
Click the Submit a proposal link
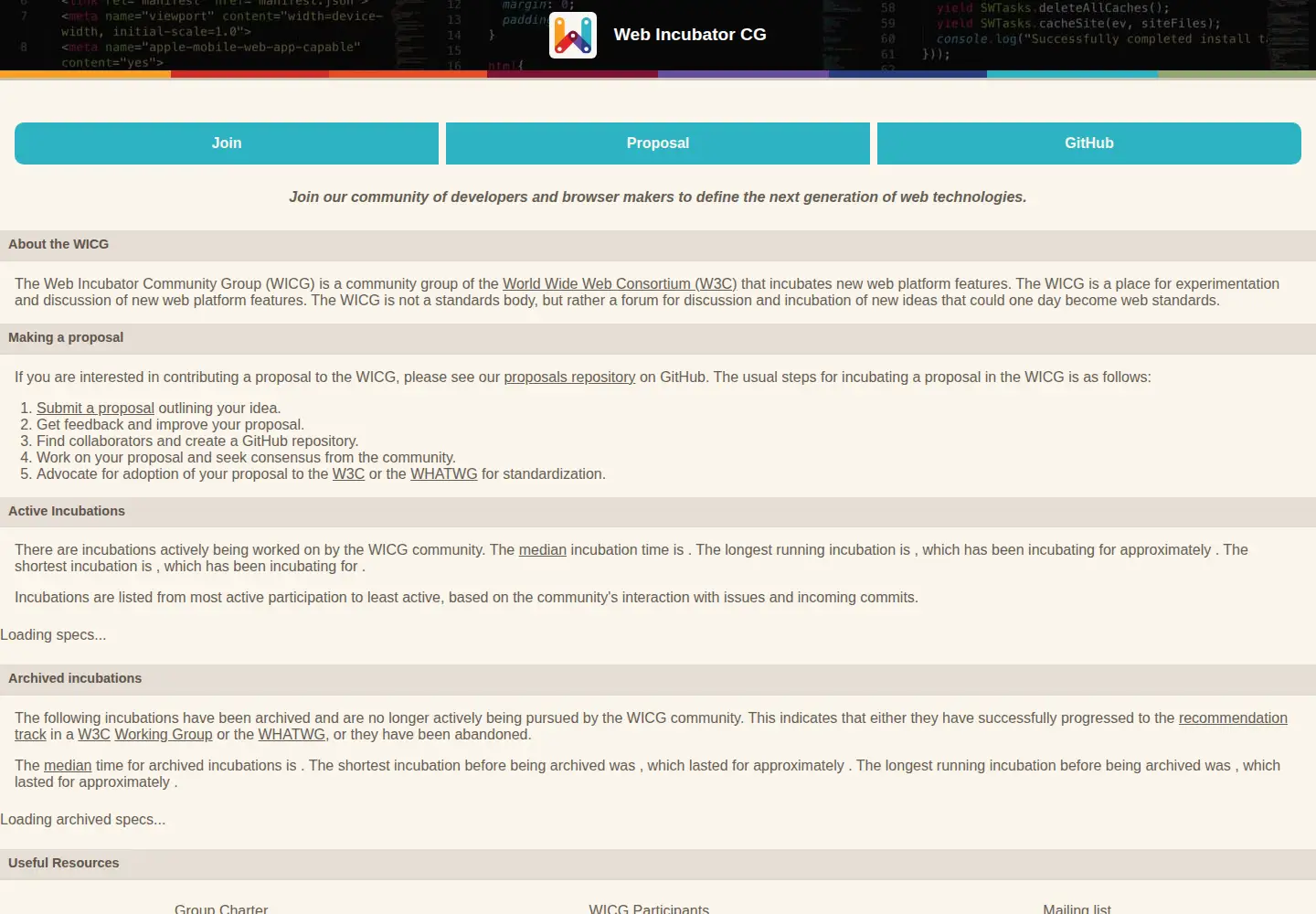(x=95, y=409)
